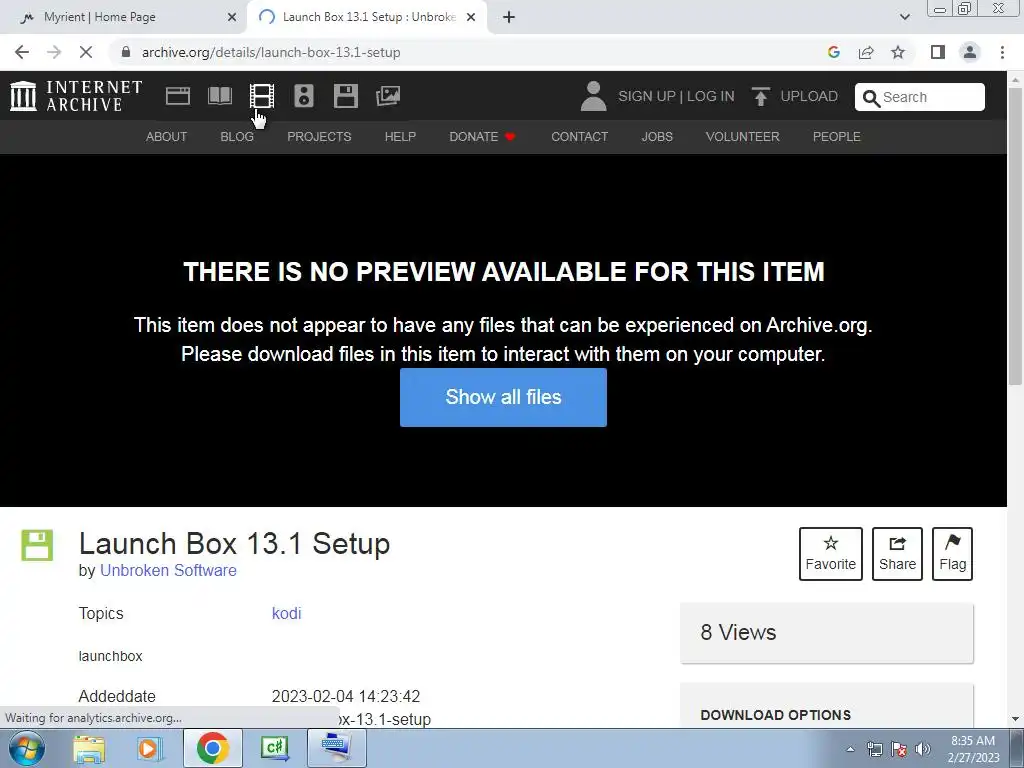
Task: Click the taskbar clock and date
Action: point(973,749)
